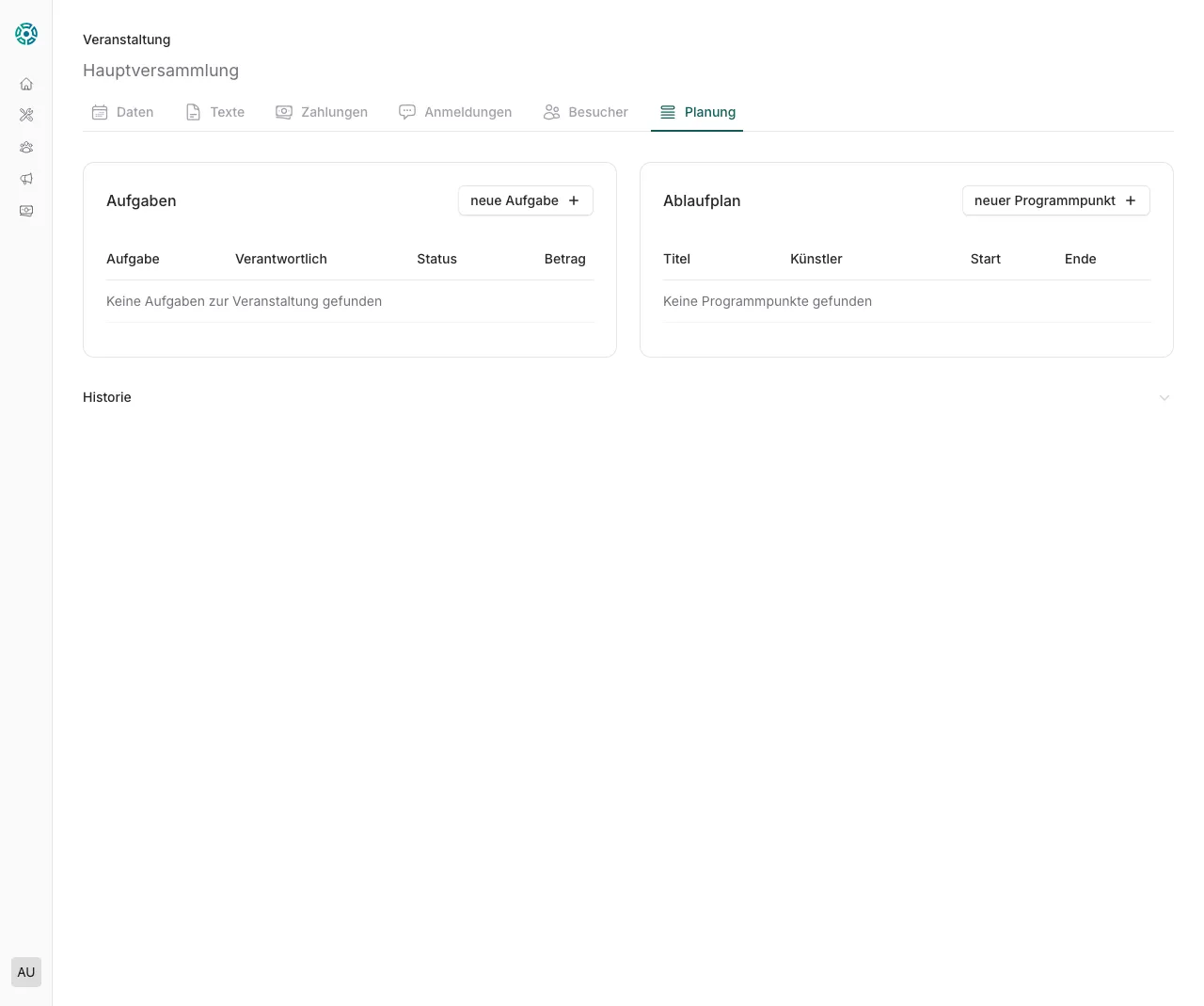The height and width of the screenshot is (1006, 1204).
Task: Click the Veranstaltung heading
Action: 127,40
